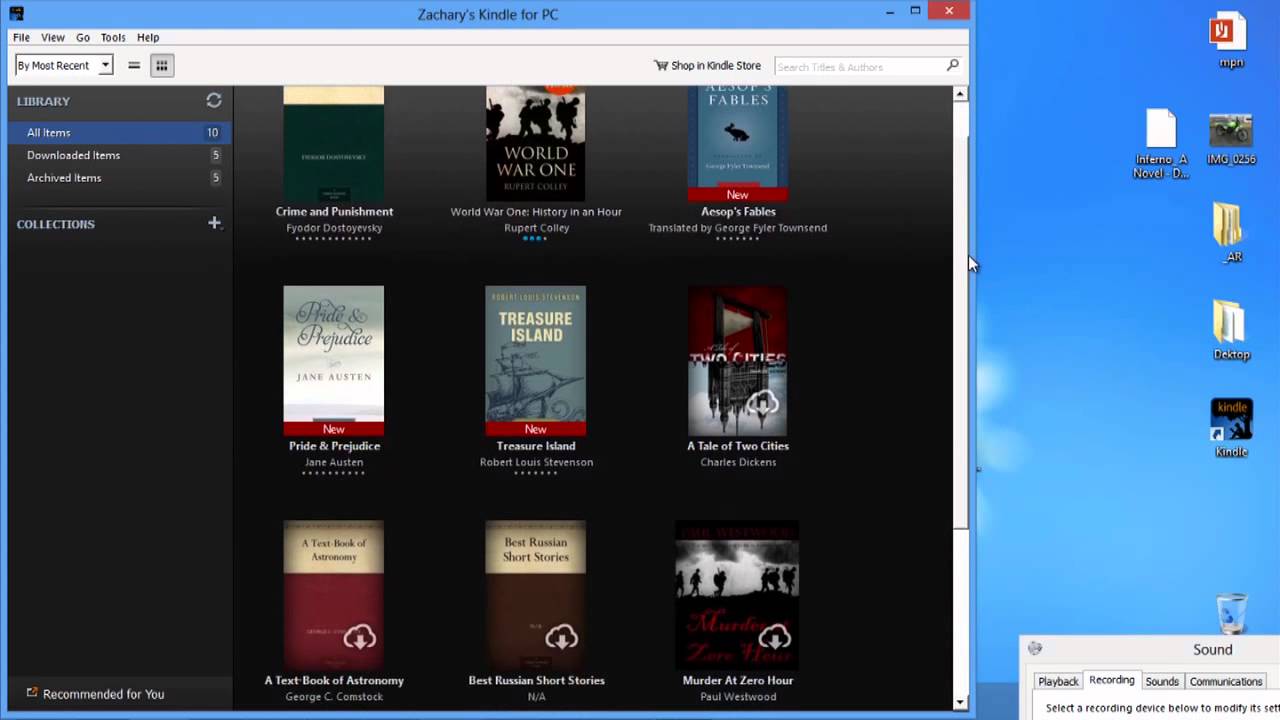Screen dimensions: 1280x720
Task: Open the View menu
Action: point(53,37)
